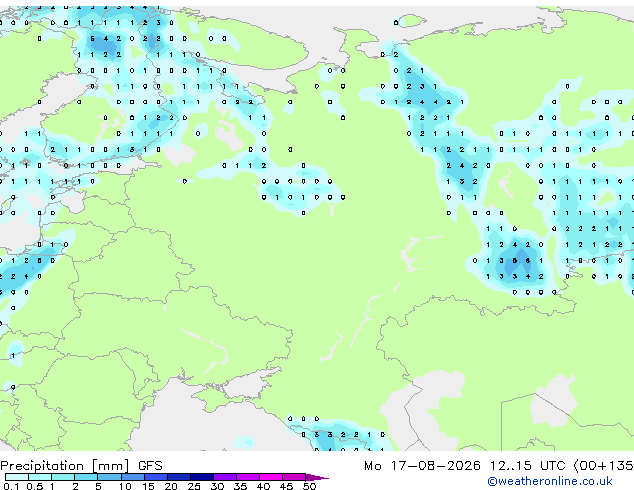Select the 45–50 mm legend swatch
Viewport: 634px width, 490px height.
(x=294, y=477)
